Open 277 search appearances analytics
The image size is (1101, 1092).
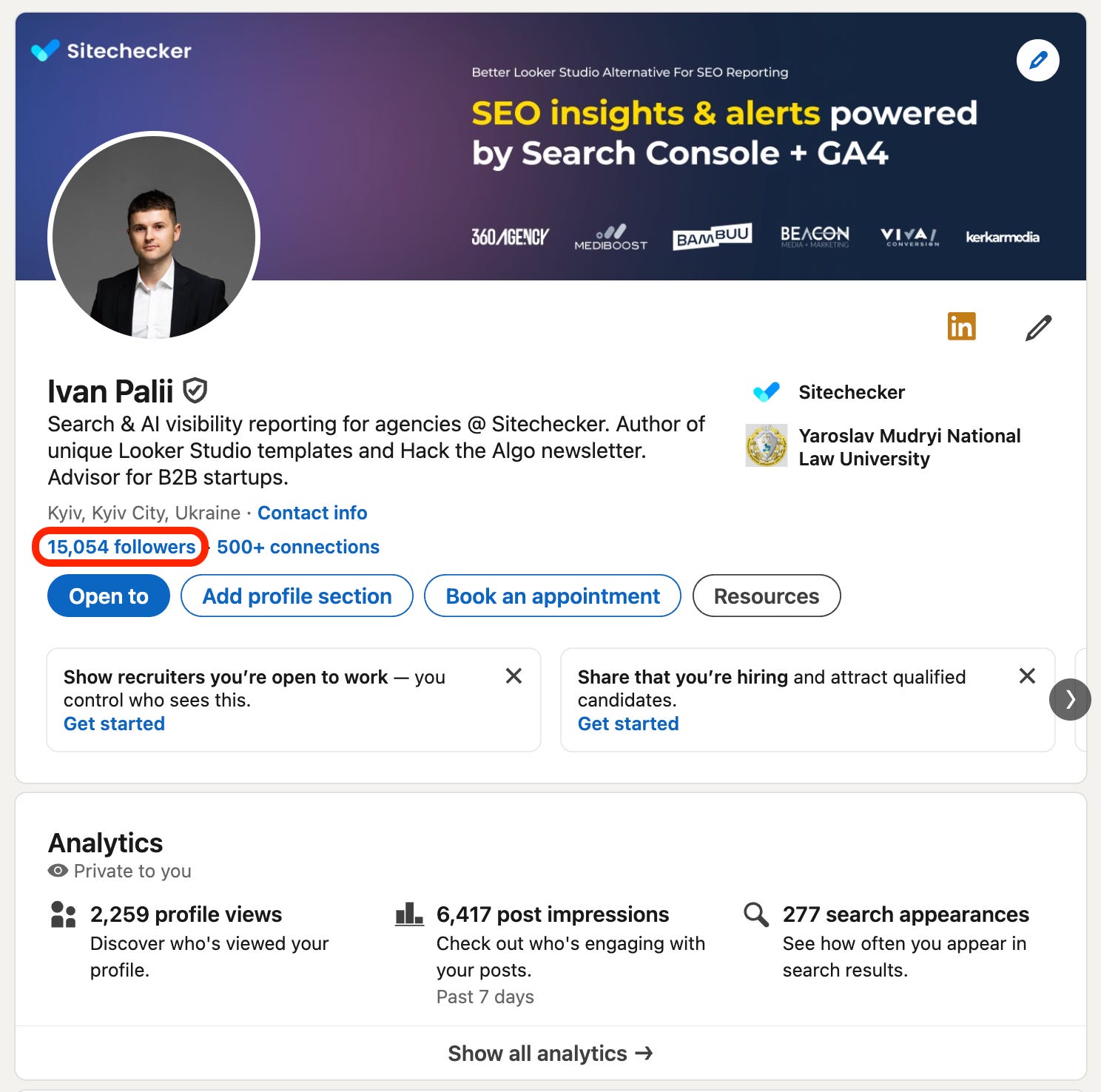[x=906, y=914]
